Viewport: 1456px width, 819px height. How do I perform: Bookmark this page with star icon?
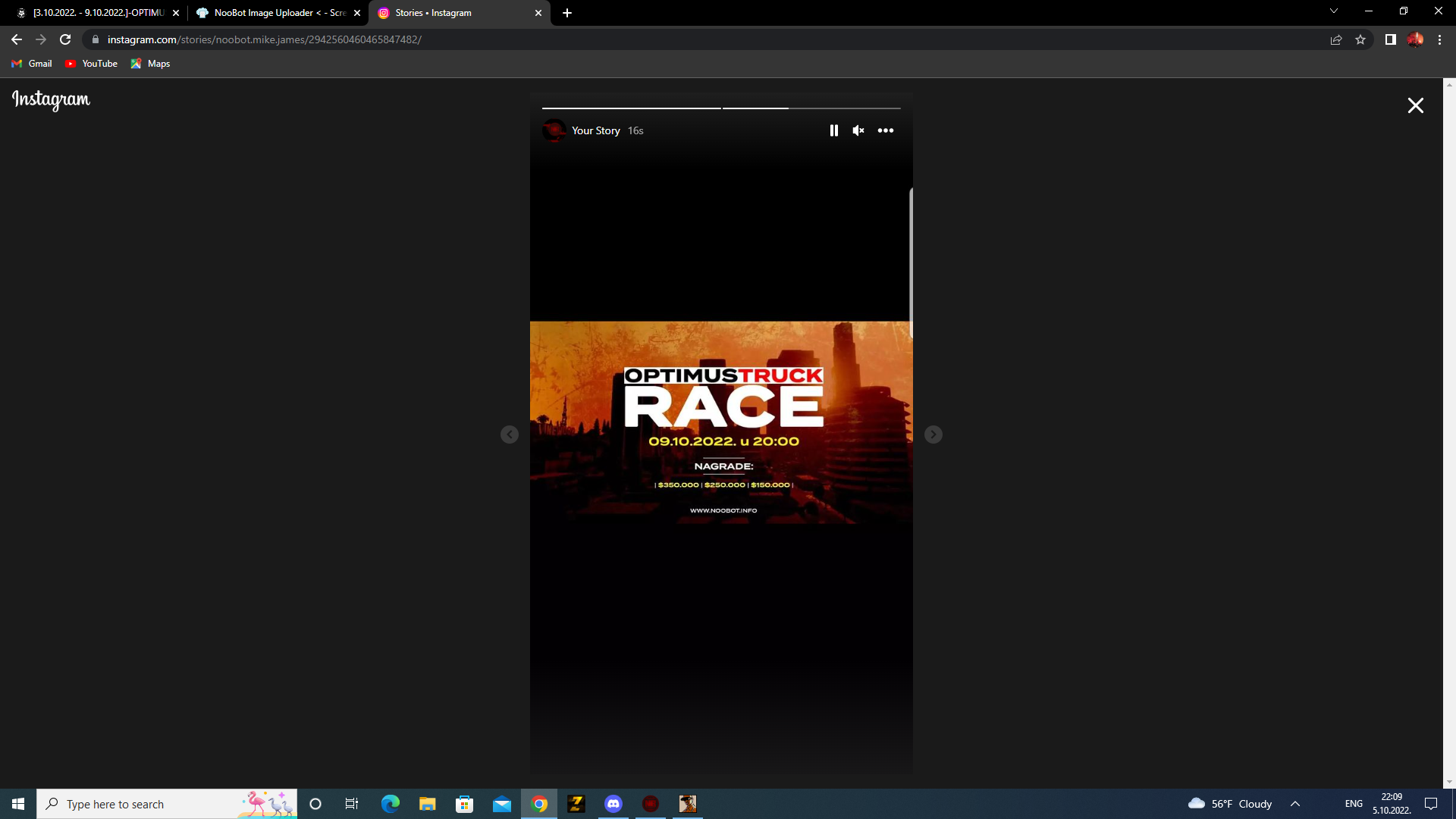click(1360, 39)
